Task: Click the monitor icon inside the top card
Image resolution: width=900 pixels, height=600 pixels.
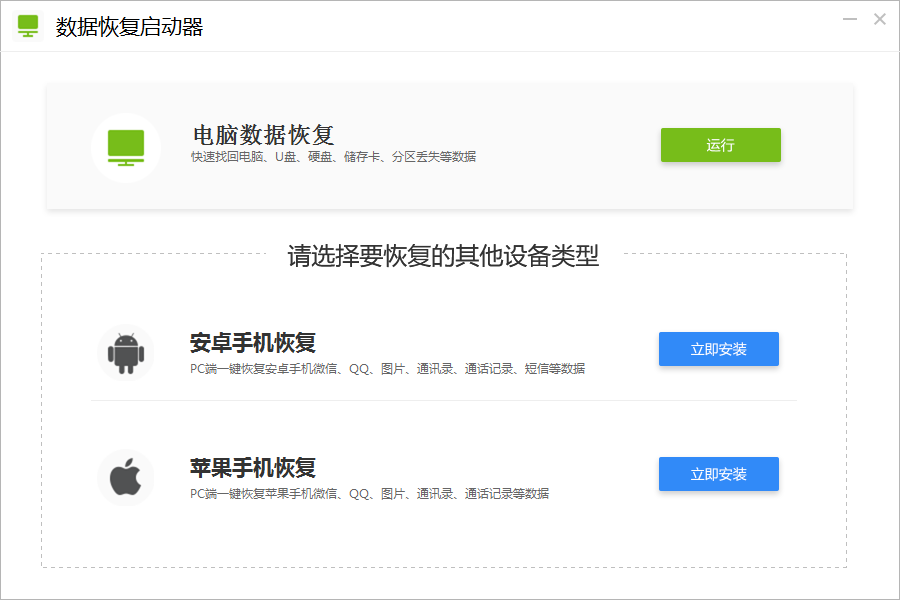Action: (x=126, y=147)
